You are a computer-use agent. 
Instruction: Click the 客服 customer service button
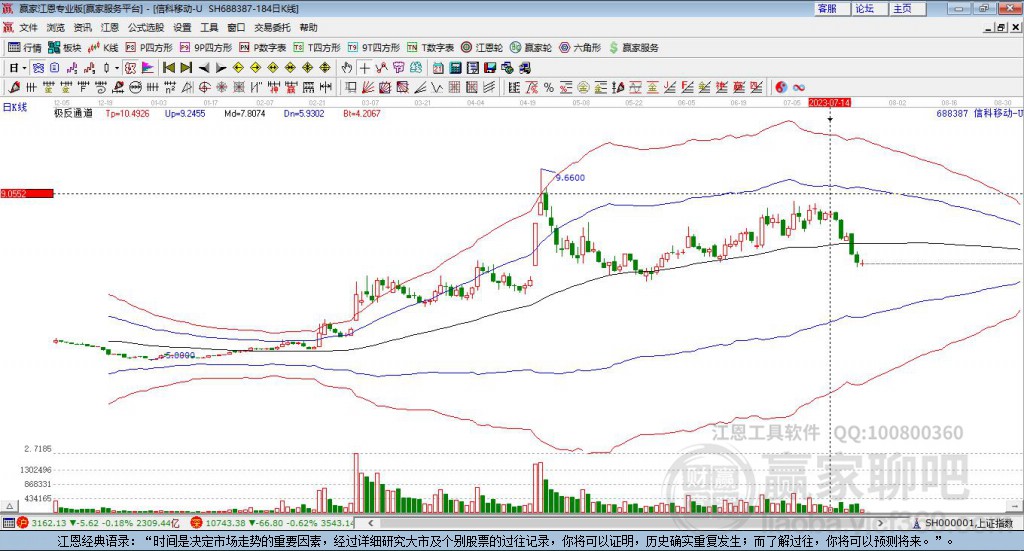[x=831, y=8]
